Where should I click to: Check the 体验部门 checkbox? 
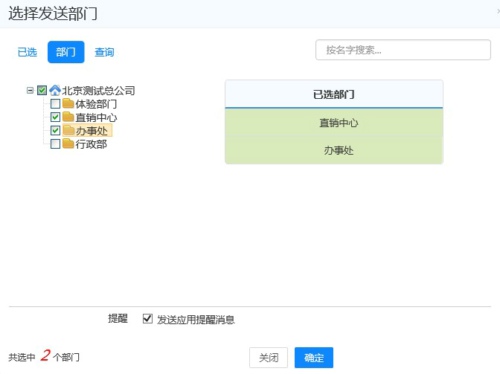55,104
